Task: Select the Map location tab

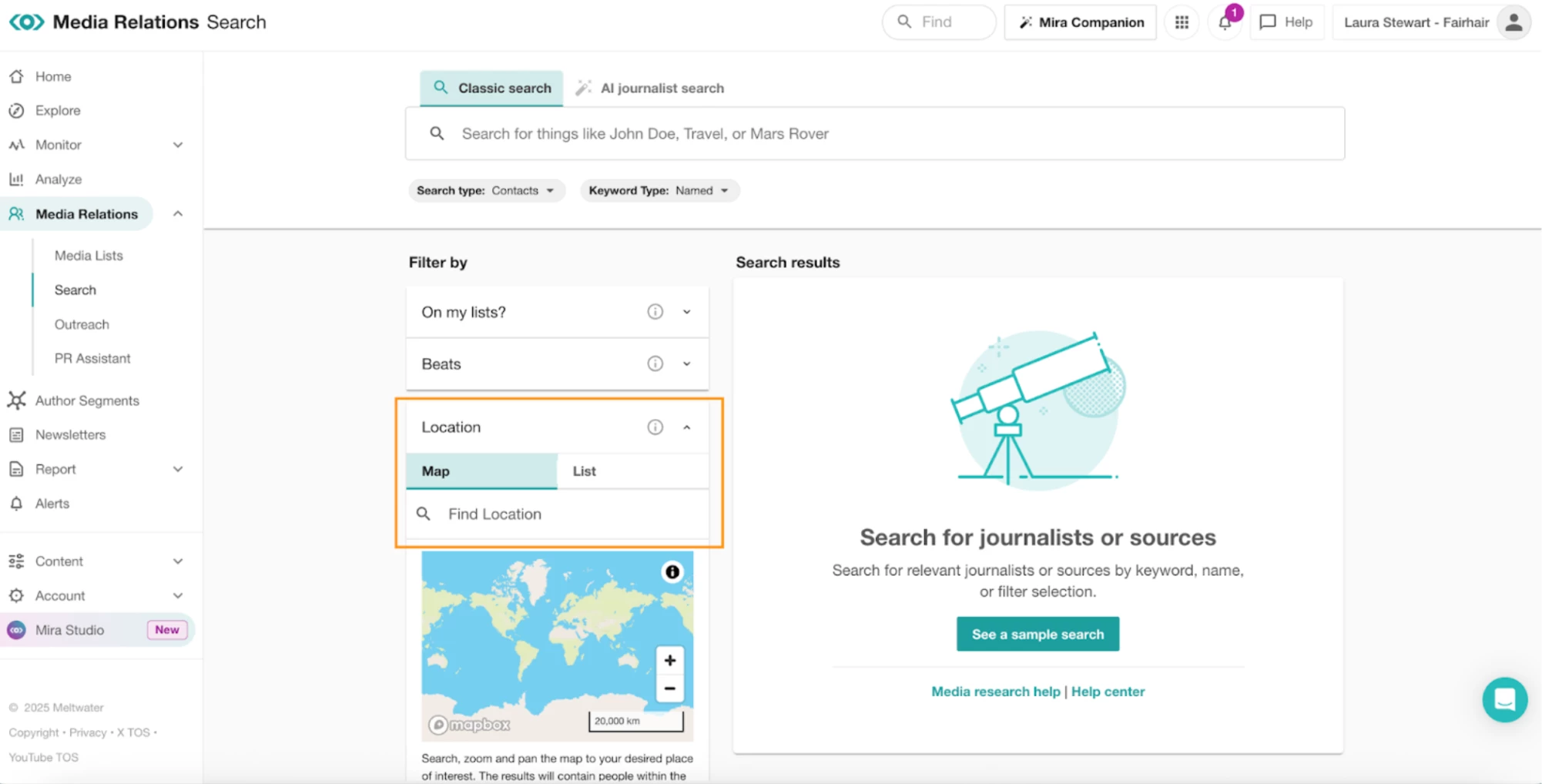Action: pos(481,471)
